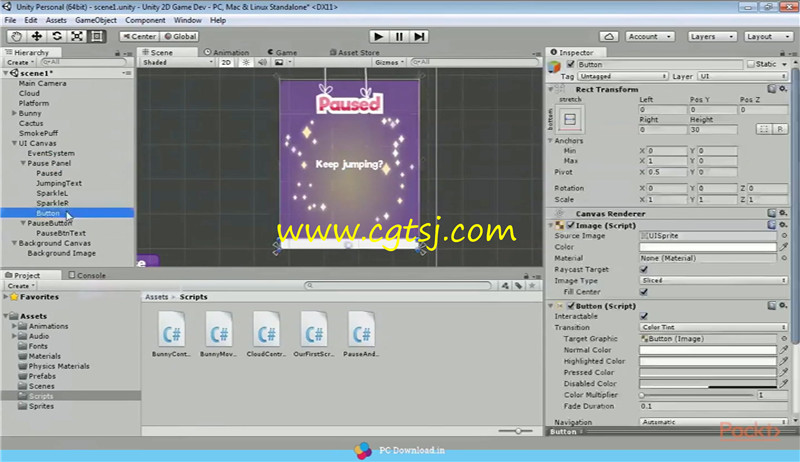Open the Tag dropdown showing Untagged
800x462 pixels.
[622, 76]
